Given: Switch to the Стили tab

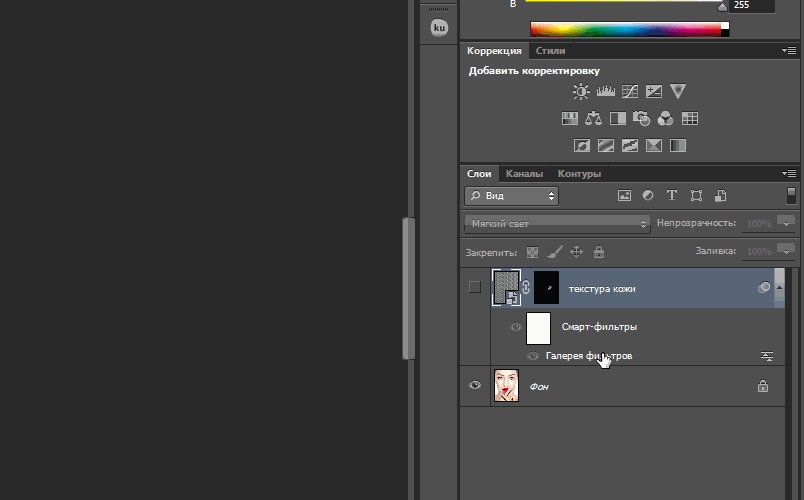Looking at the screenshot, I should 550,50.
